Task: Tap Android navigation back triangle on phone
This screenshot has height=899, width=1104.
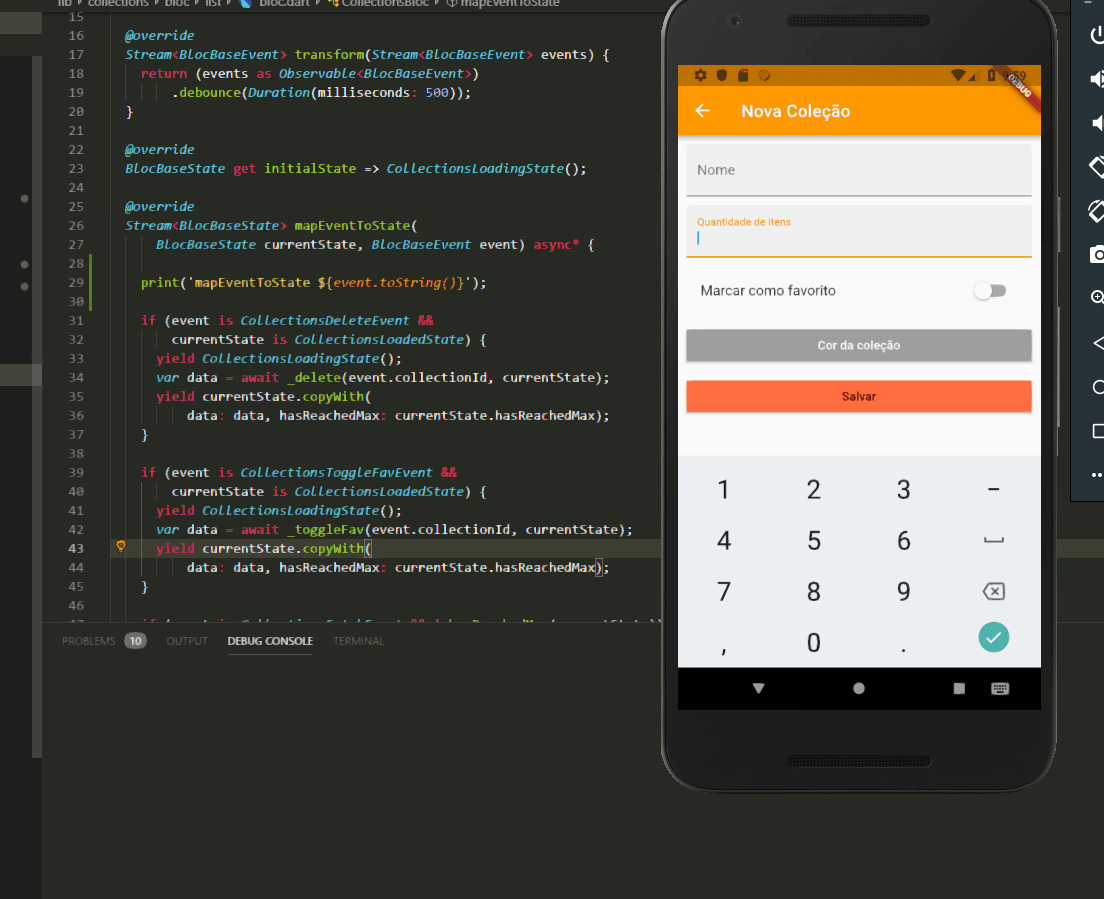Action: pos(758,689)
